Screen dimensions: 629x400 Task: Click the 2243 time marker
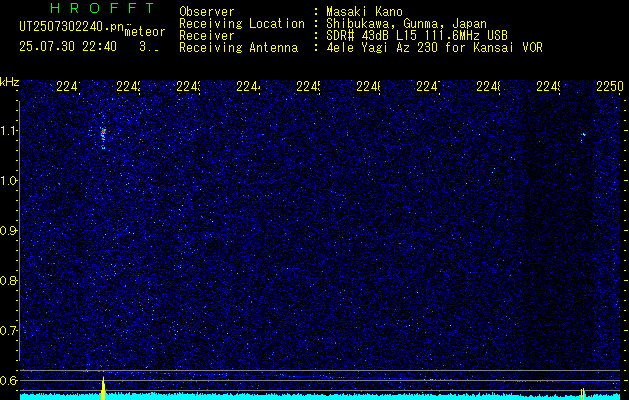[189, 86]
